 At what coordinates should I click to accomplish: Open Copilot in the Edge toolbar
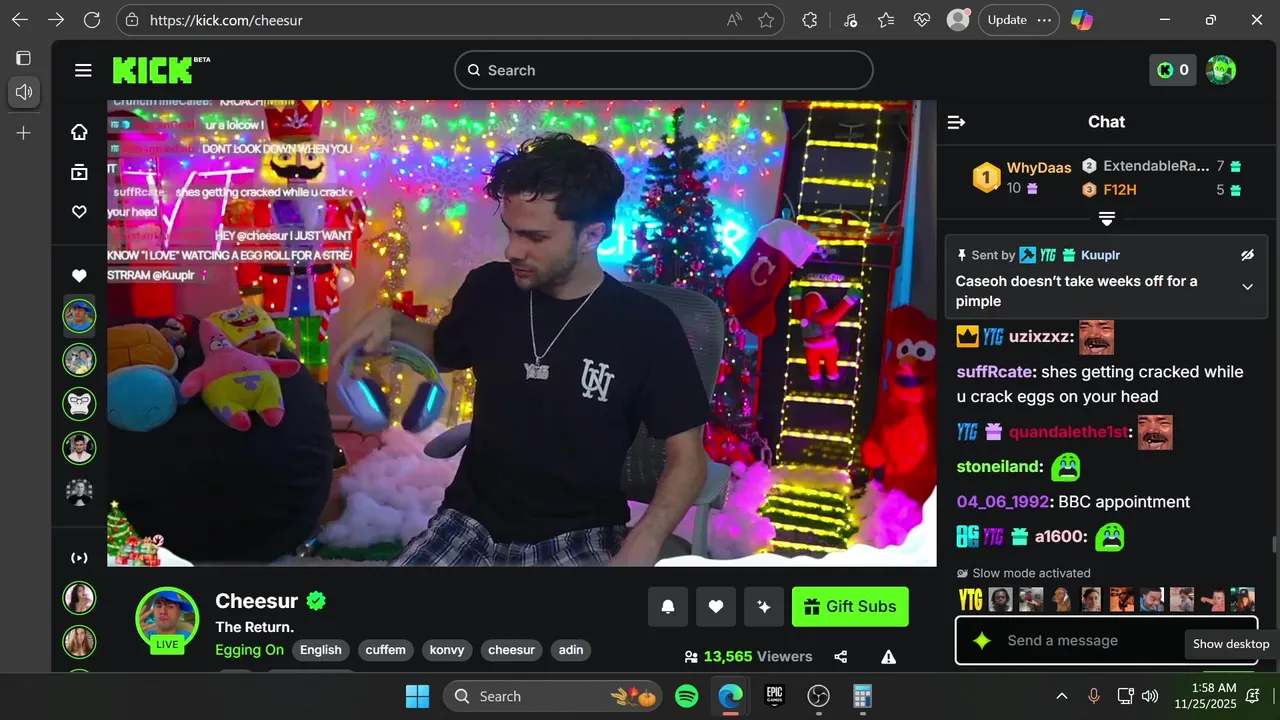pos(1082,20)
